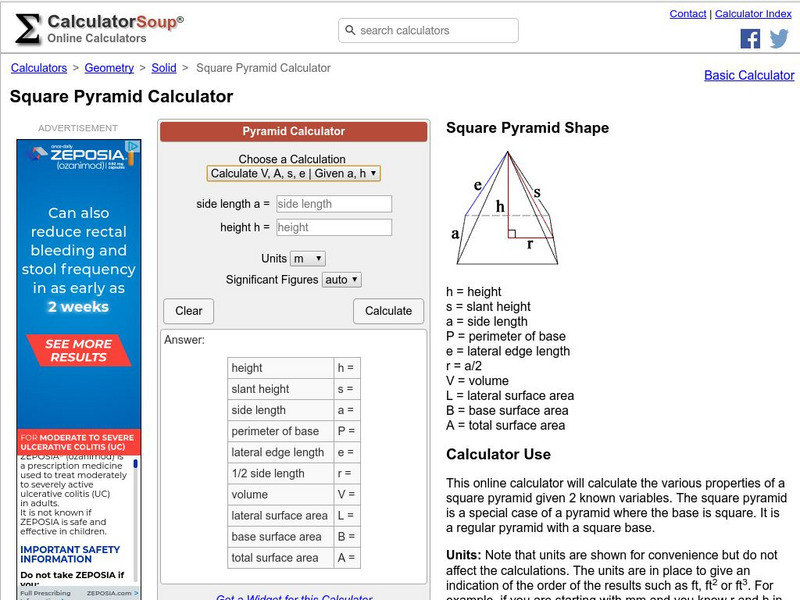Click the 'e = lateral edge length' legend line
800x600 pixels.
(x=508, y=351)
